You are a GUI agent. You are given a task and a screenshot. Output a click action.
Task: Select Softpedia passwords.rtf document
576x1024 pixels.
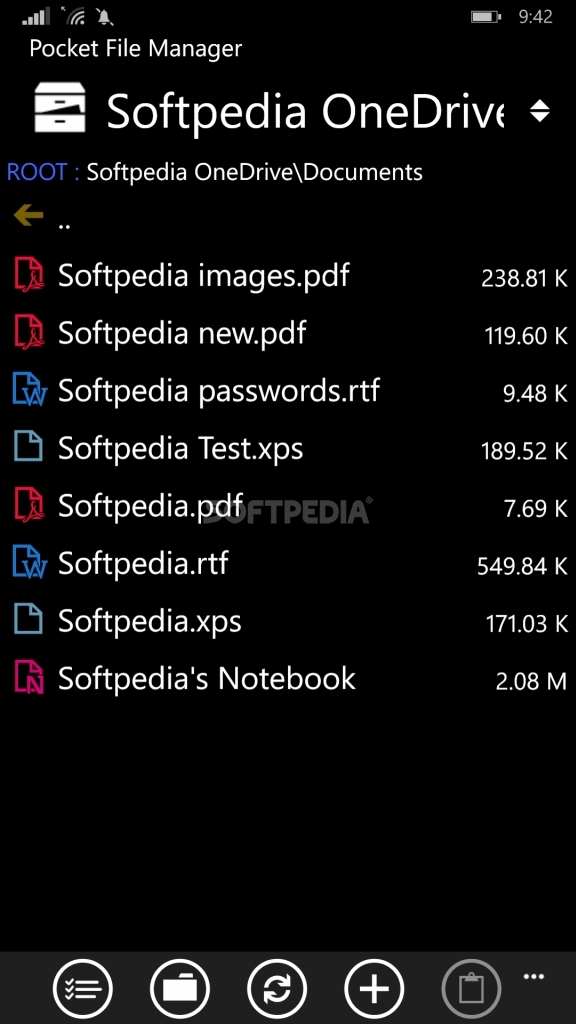[288, 391]
